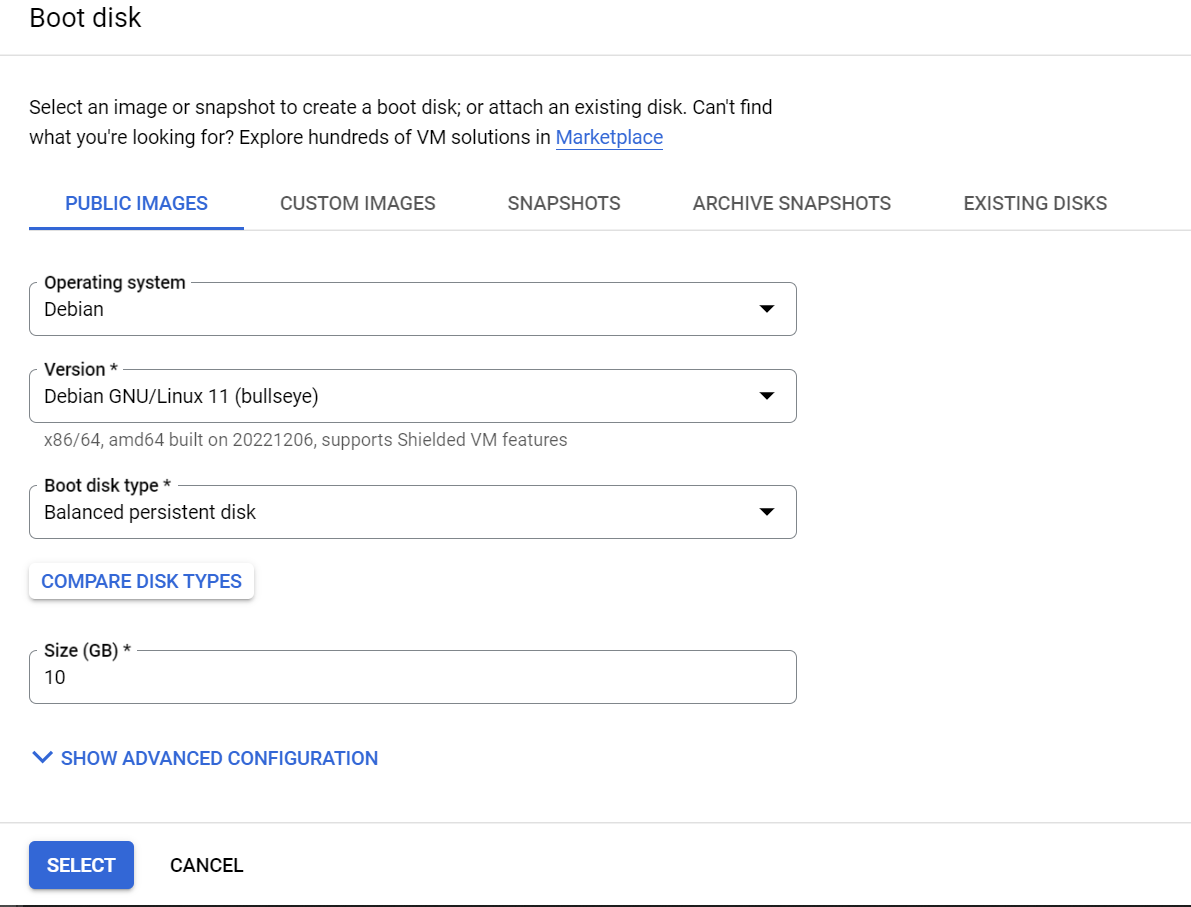
Task: Open the Balanced persistent disk type selector
Action: click(x=400, y=512)
